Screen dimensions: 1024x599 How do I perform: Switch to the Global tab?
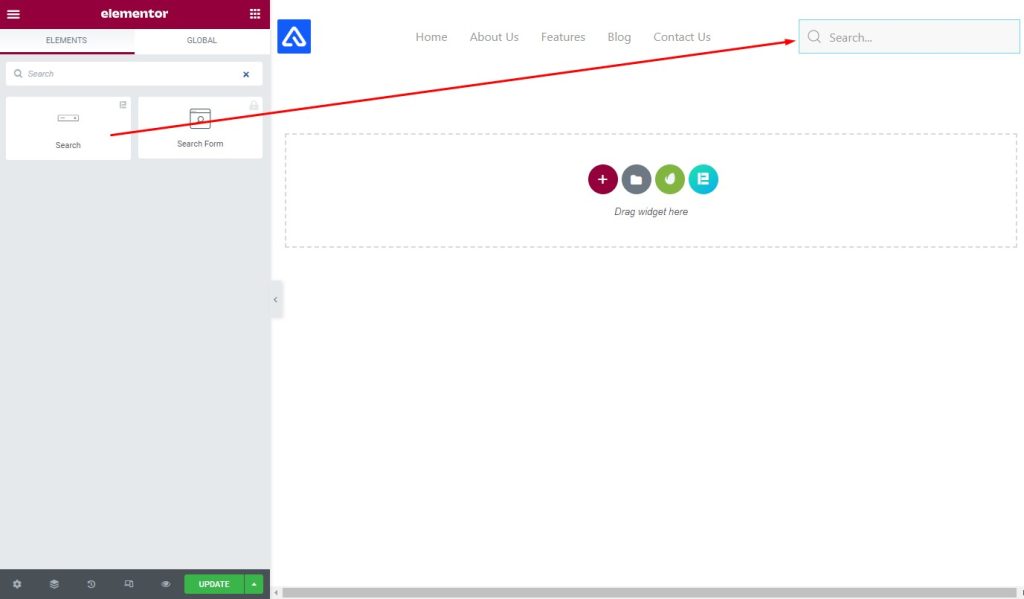tap(202, 40)
